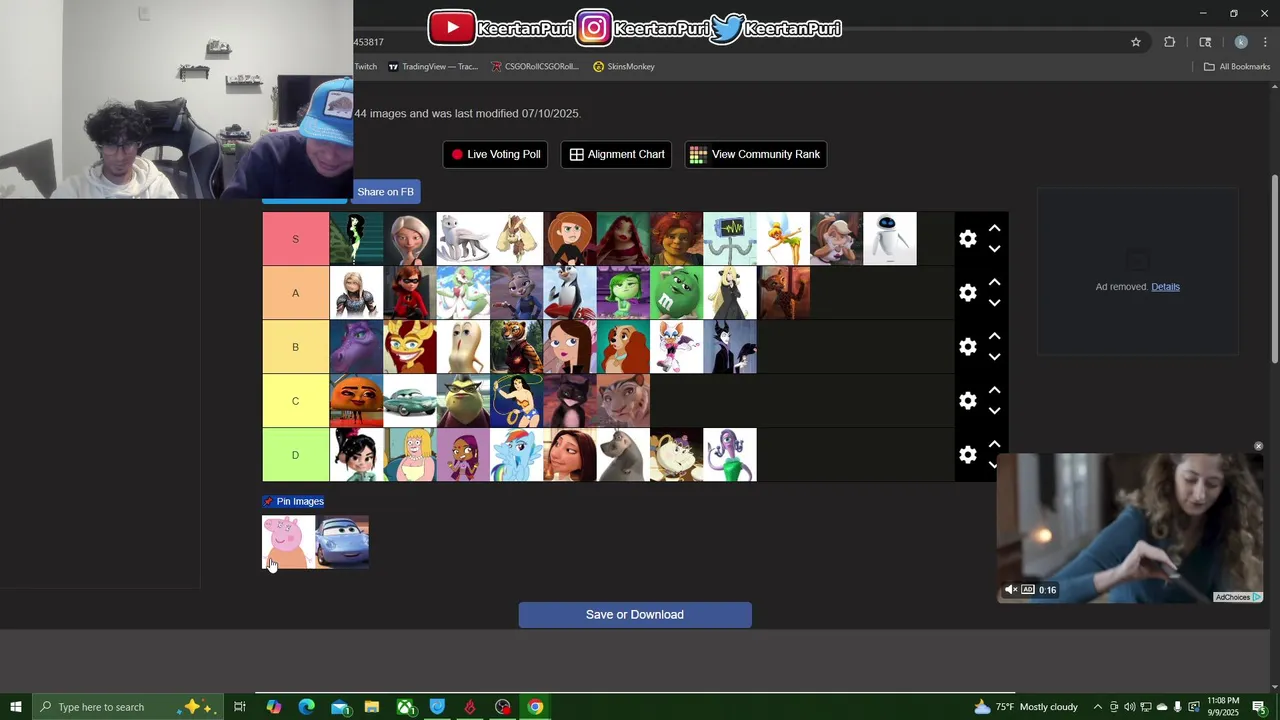The width and height of the screenshot is (1280, 720).
Task: Switch to Chrome on taskbar
Action: pos(535,707)
